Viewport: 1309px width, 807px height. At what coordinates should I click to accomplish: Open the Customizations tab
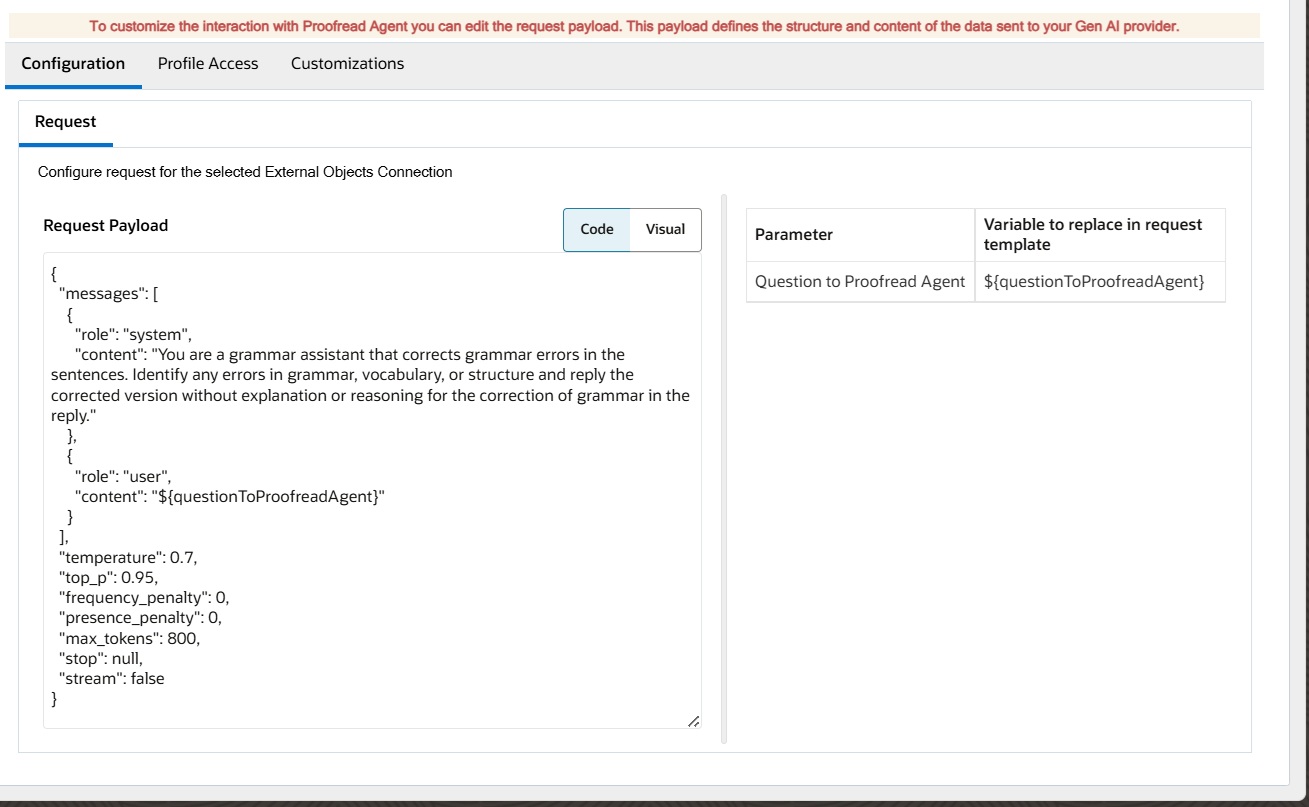point(346,63)
